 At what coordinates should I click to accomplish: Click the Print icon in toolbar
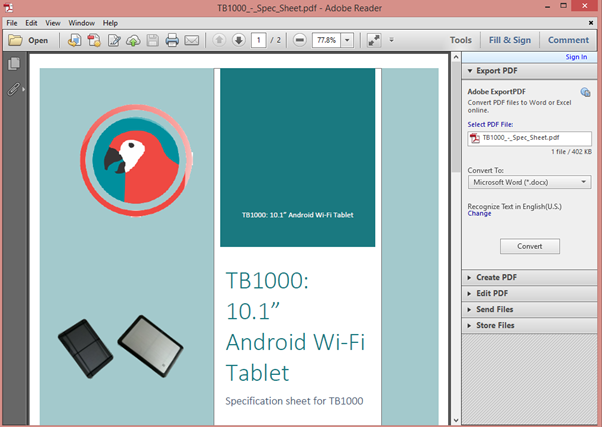(x=172, y=41)
